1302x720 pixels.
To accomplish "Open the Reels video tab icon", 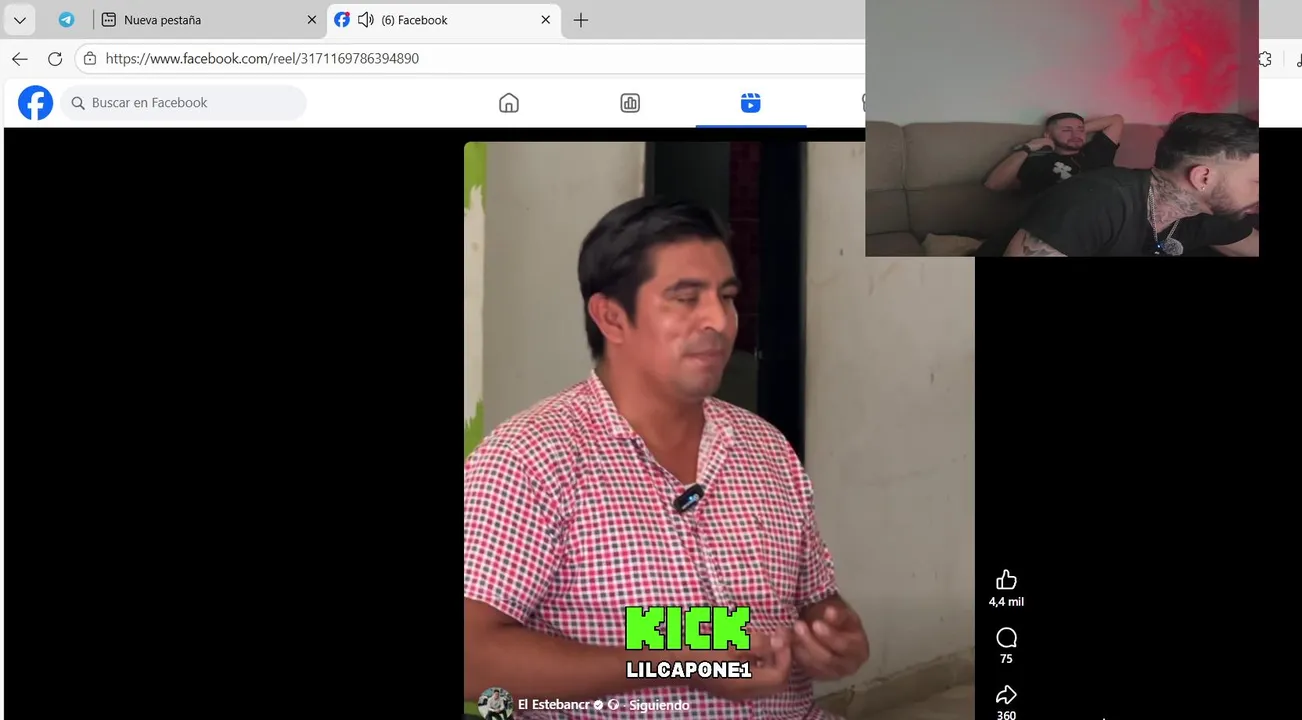I will click(x=751, y=103).
